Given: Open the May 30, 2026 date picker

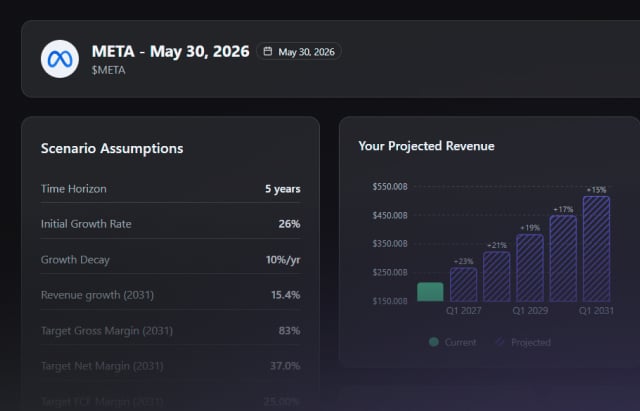Looking at the screenshot, I should tap(299, 52).
